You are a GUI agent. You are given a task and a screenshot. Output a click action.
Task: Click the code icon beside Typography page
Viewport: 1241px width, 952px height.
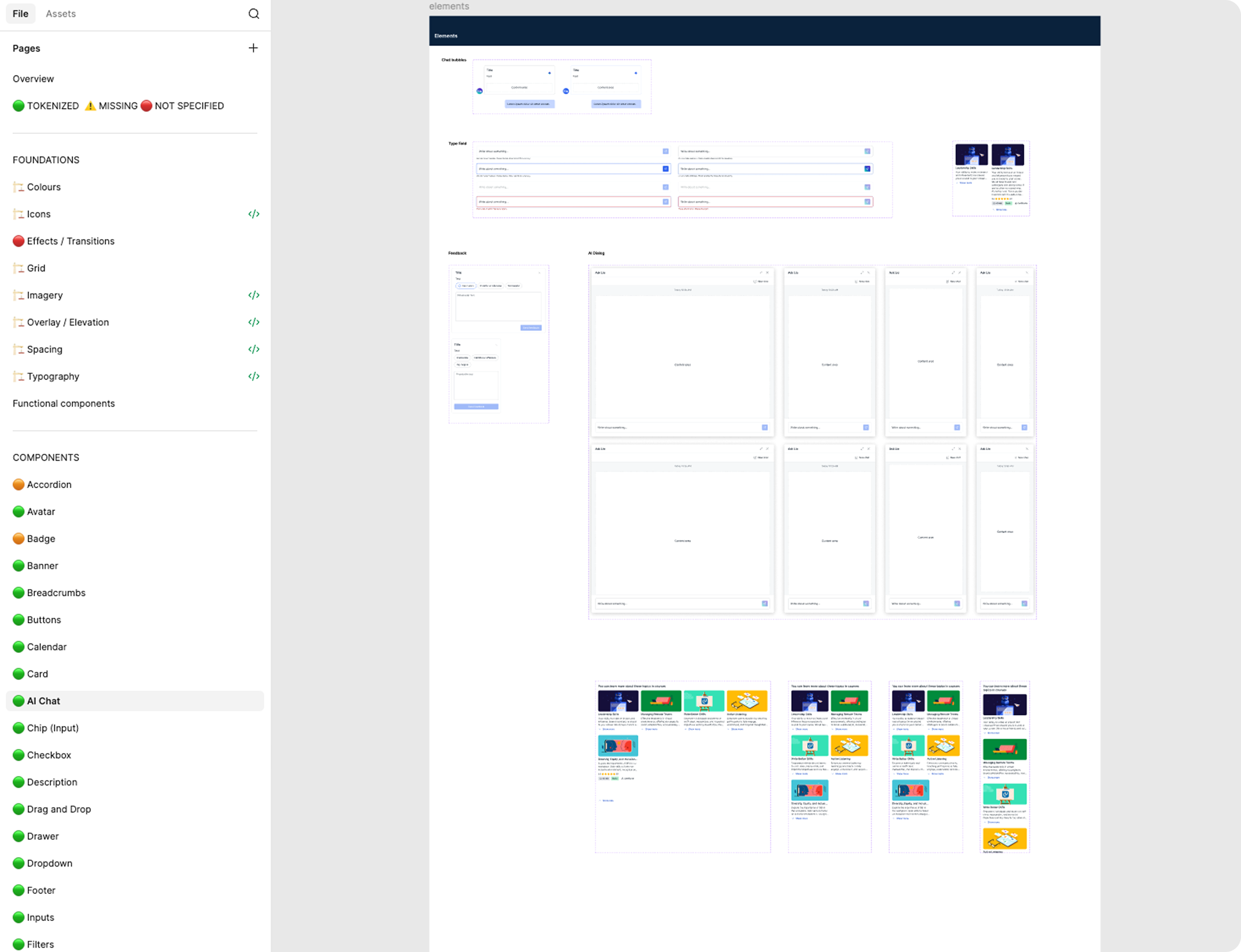[x=254, y=376]
